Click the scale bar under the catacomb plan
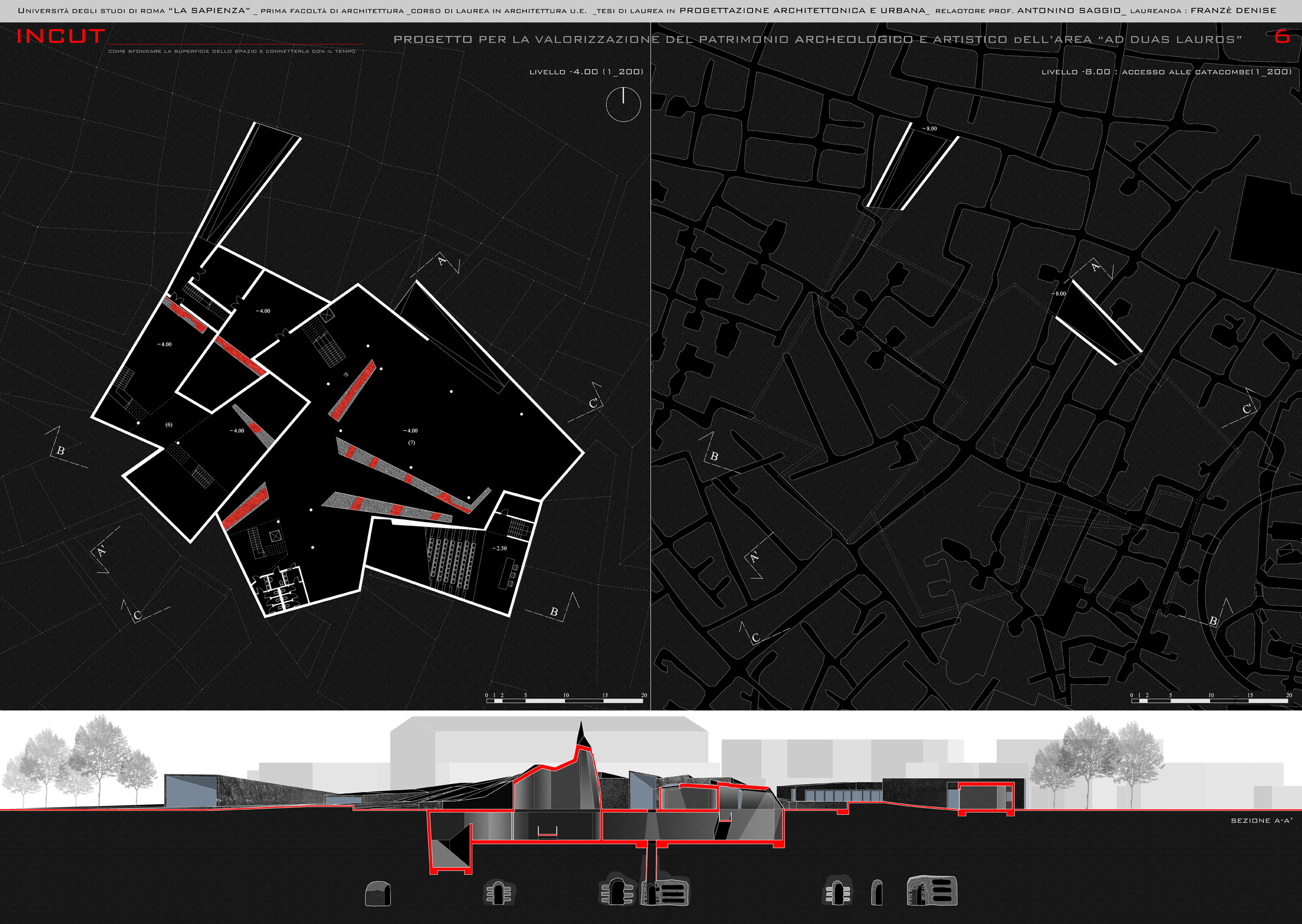The width and height of the screenshot is (1302, 924). pyautogui.click(x=1209, y=701)
